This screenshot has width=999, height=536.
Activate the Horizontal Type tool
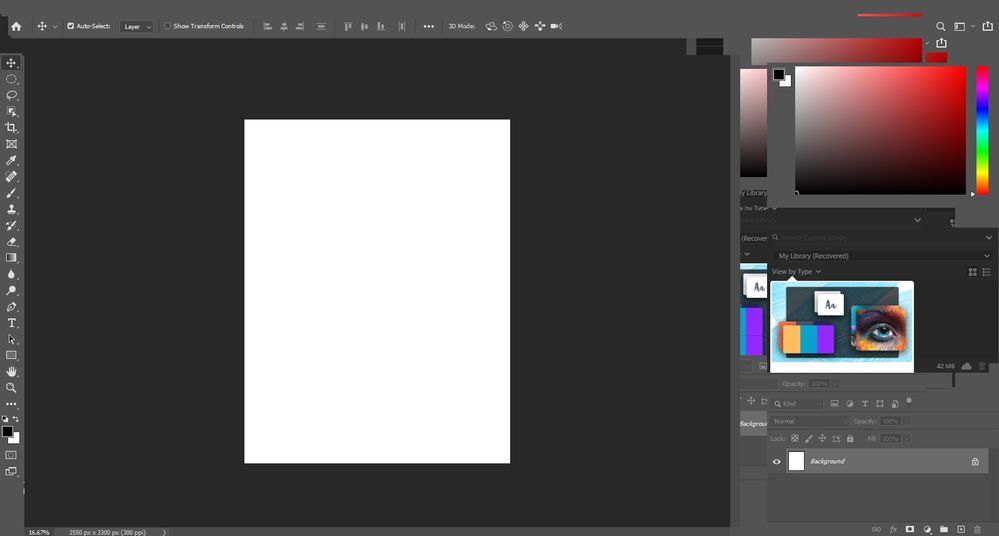point(12,323)
